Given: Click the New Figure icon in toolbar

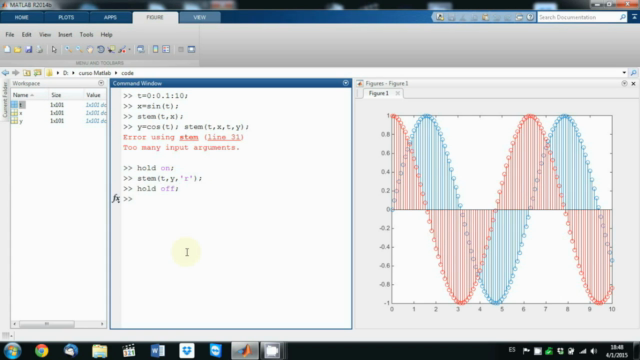Looking at the screenshot, I should pos(7,49).
